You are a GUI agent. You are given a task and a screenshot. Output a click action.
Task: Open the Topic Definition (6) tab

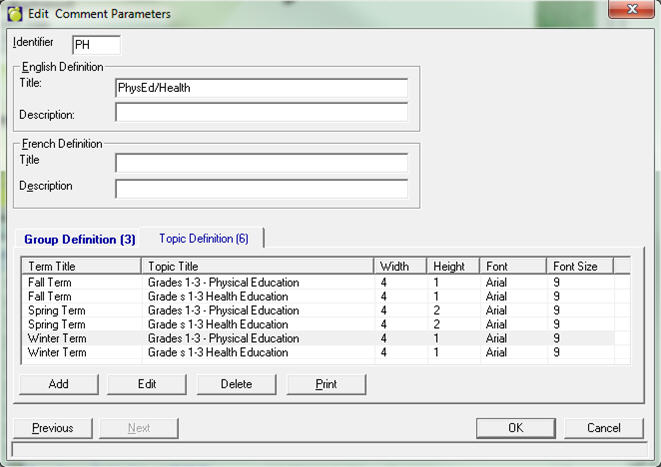(x=203, y=238)
